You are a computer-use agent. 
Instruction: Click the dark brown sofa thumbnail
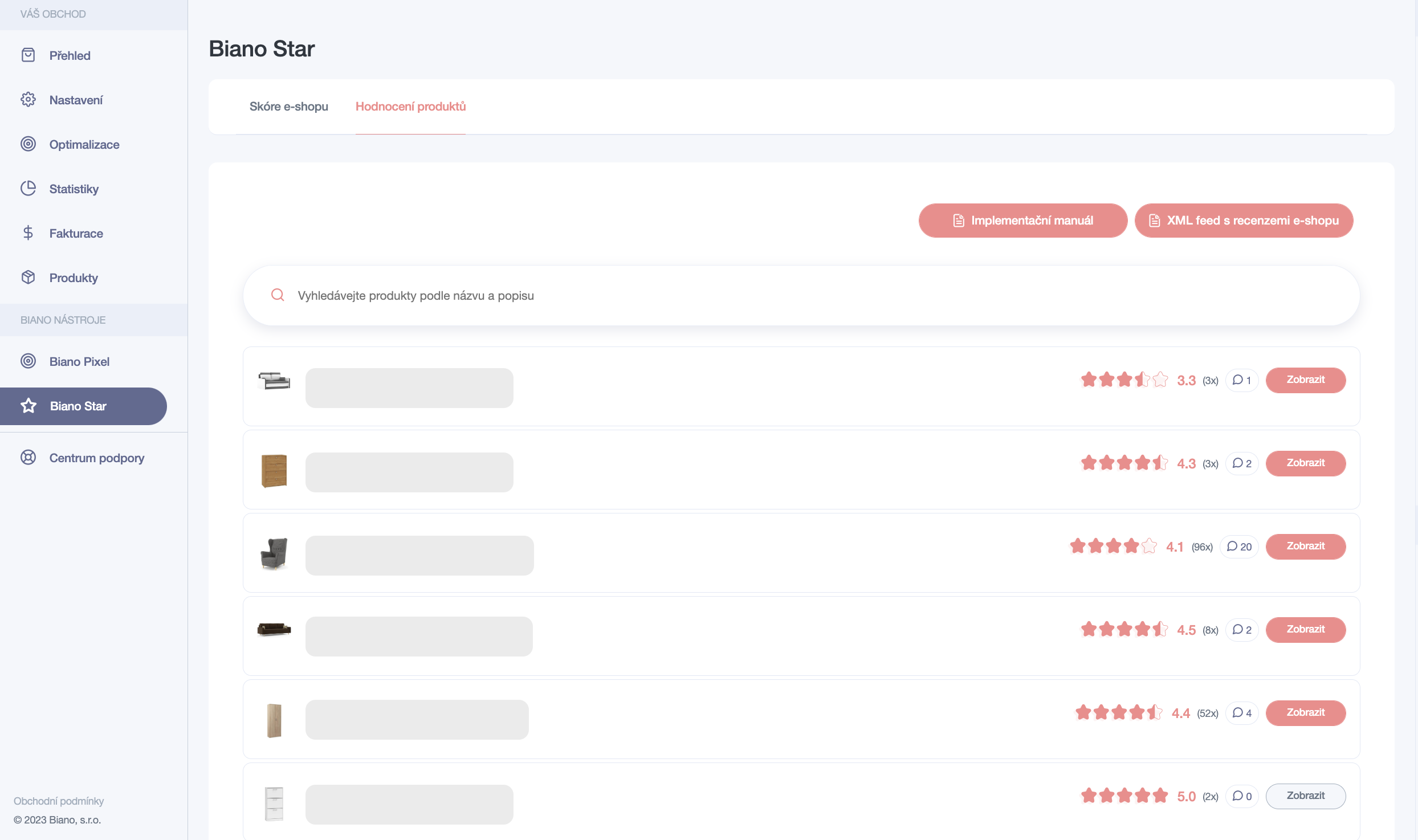point(274,629)
